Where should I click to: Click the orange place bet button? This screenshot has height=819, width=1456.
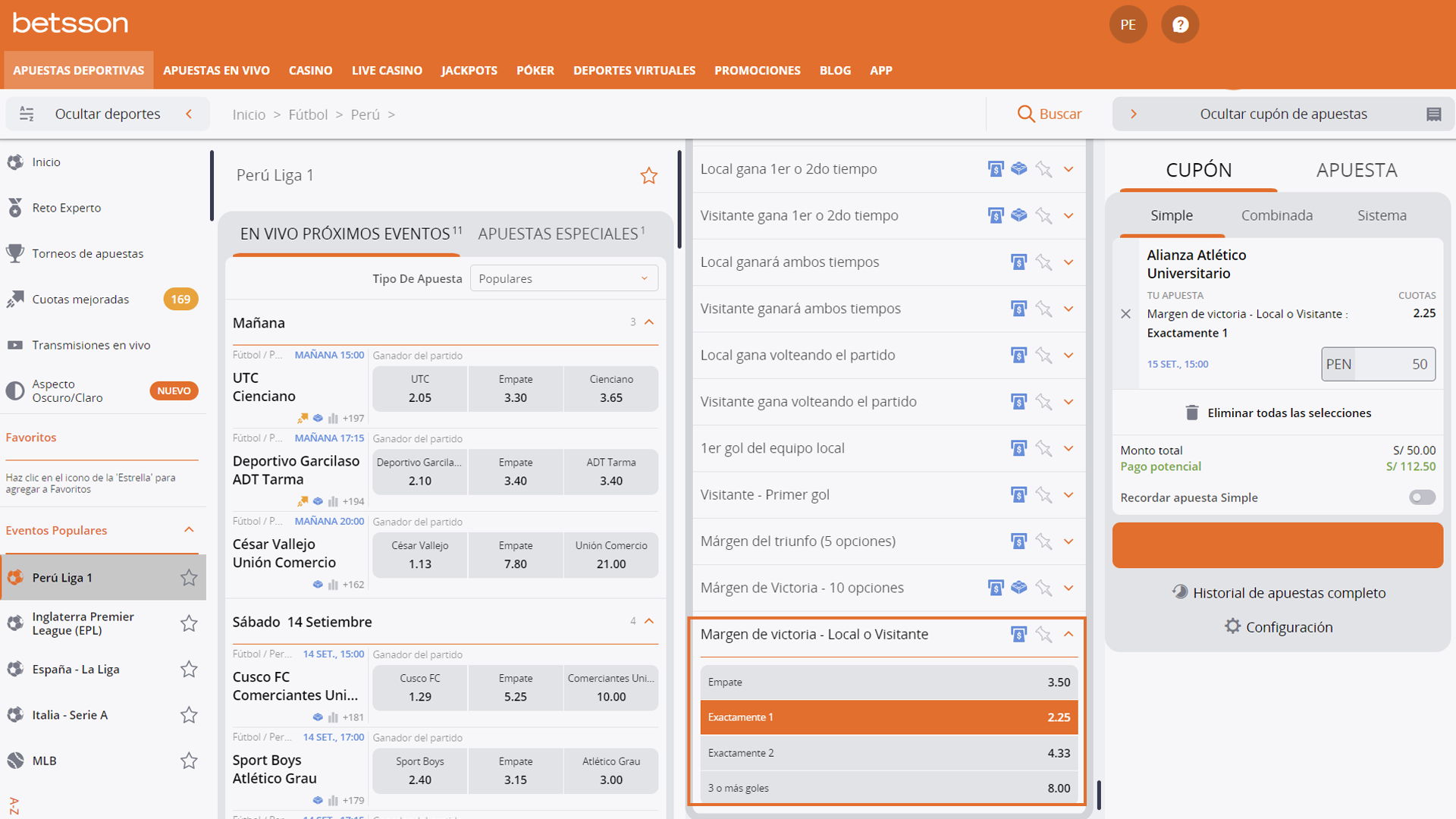pyautogui.click(x=1278, y=545)
